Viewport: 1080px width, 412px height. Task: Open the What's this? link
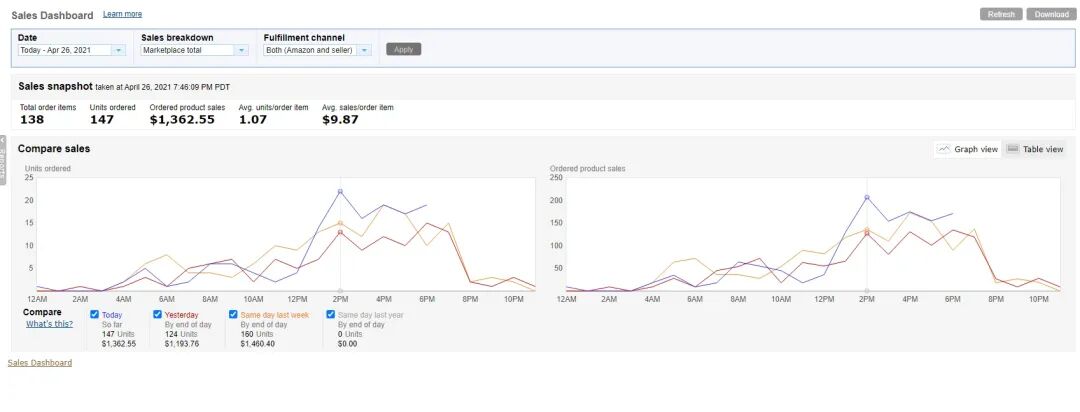50,324
